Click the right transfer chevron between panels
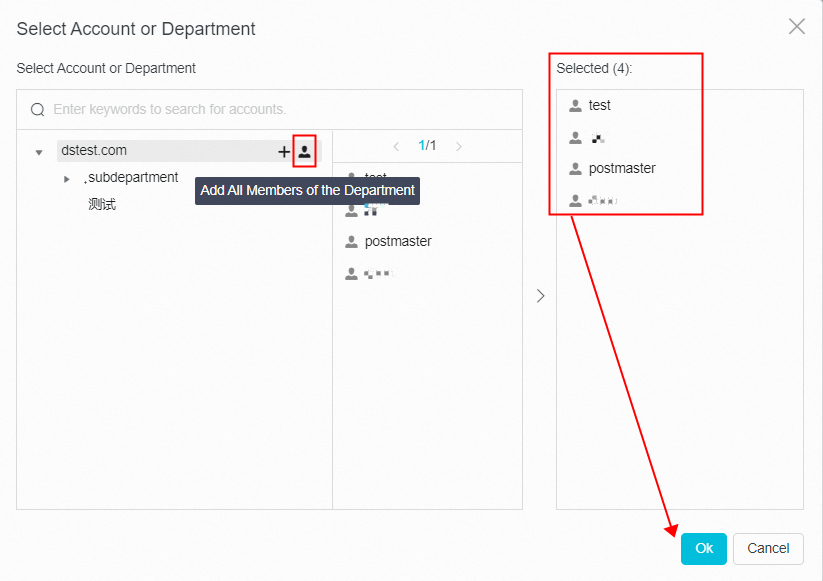Image resolution: width=823 pixels, height=581 pixels. point(540,296)
